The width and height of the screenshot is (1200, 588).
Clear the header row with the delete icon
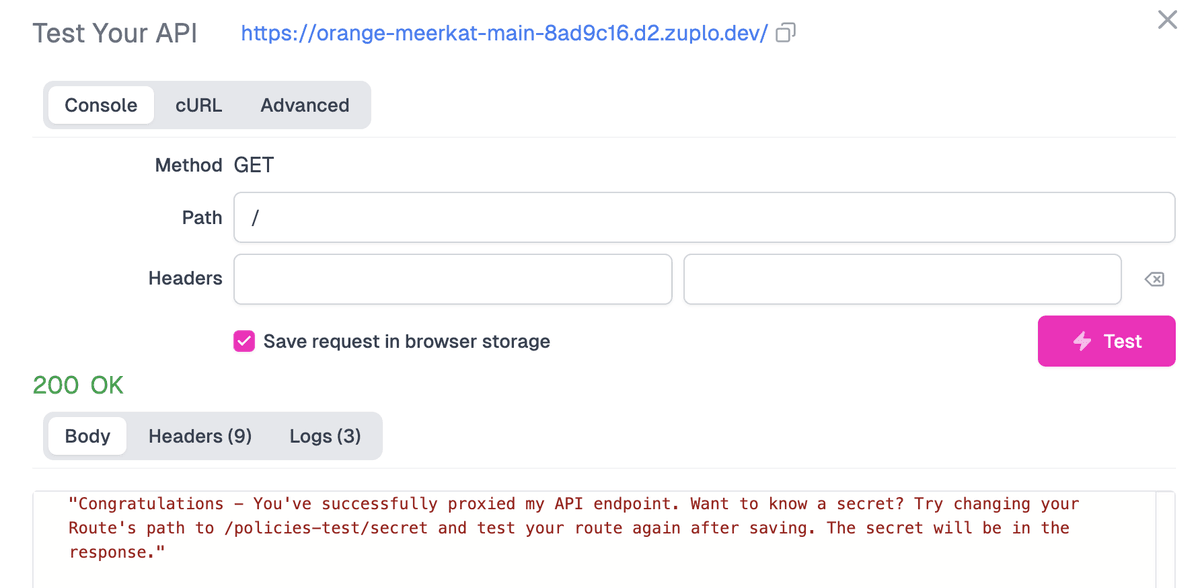click(1153, 279)
